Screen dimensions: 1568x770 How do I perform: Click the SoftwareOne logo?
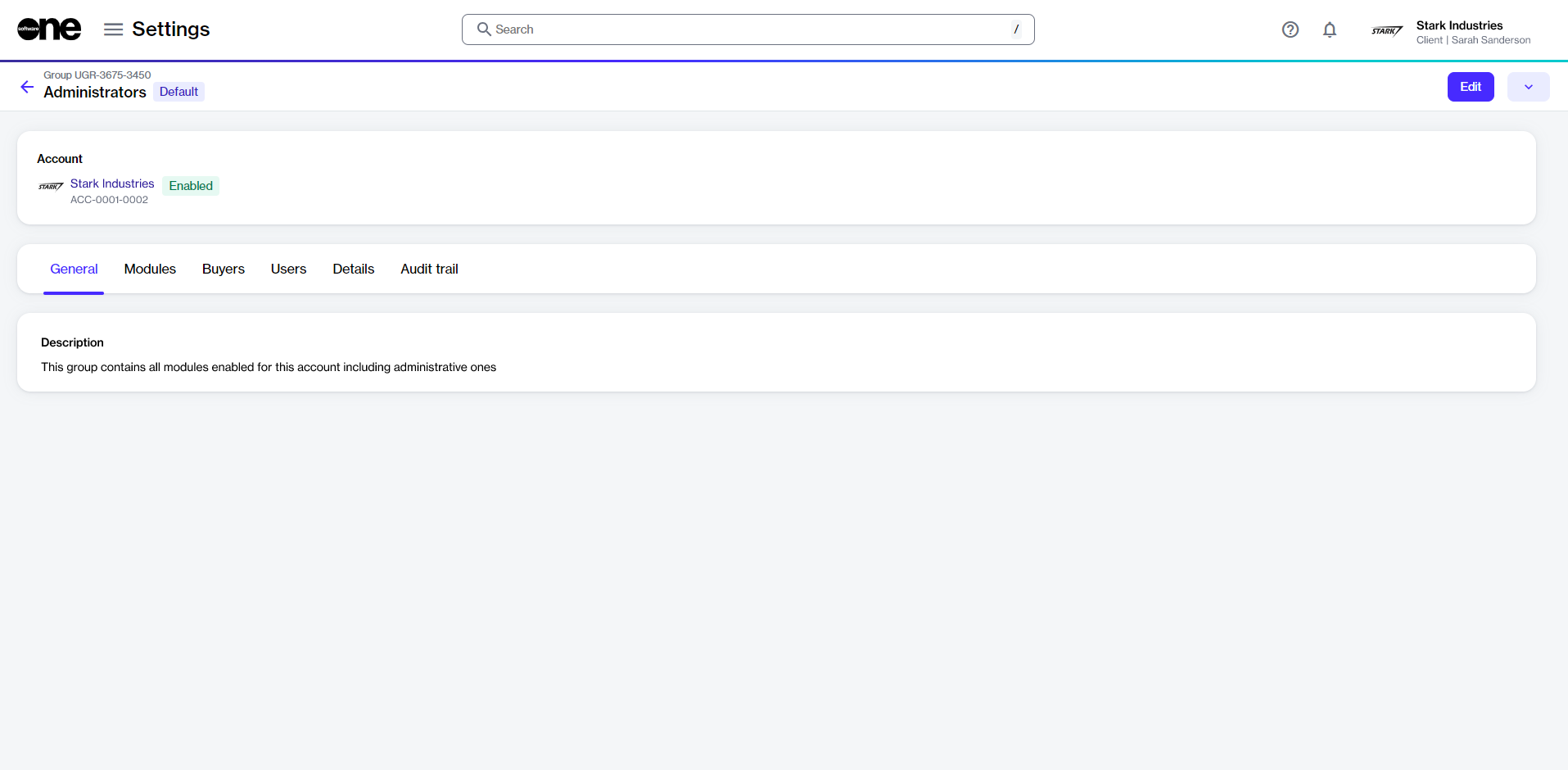(49, 29)
